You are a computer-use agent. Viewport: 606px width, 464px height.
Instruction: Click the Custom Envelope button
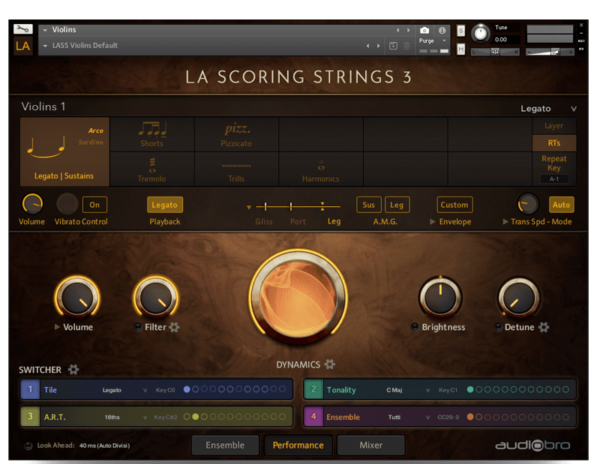click(454, 205)
